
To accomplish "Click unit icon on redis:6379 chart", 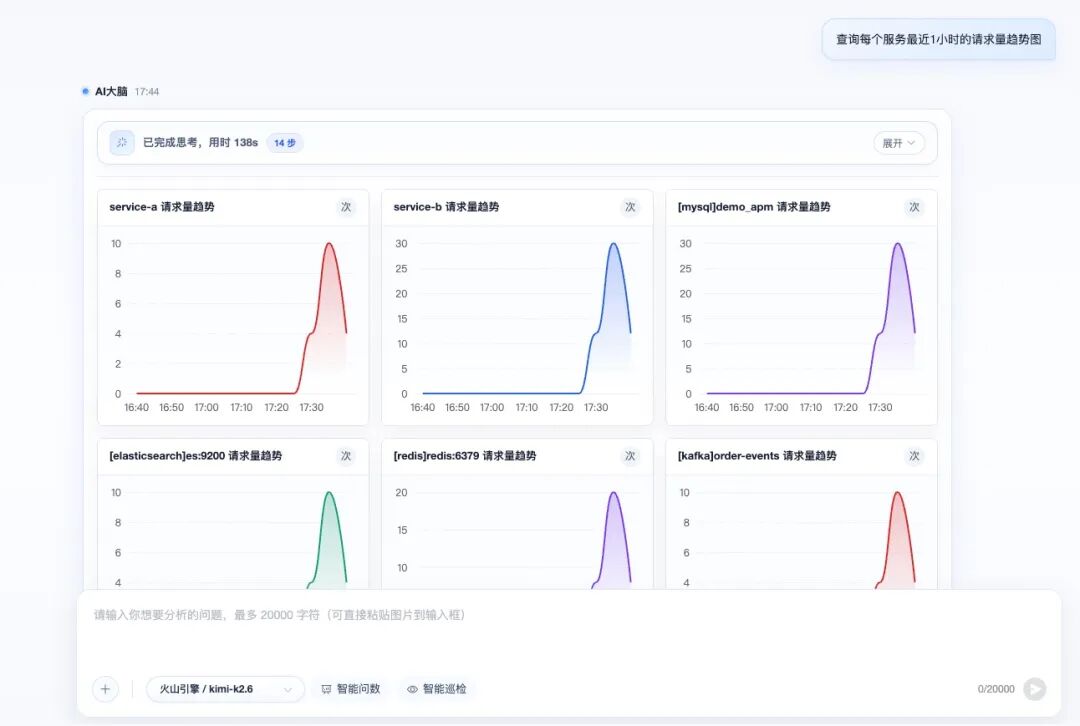I will pos(630,456).
